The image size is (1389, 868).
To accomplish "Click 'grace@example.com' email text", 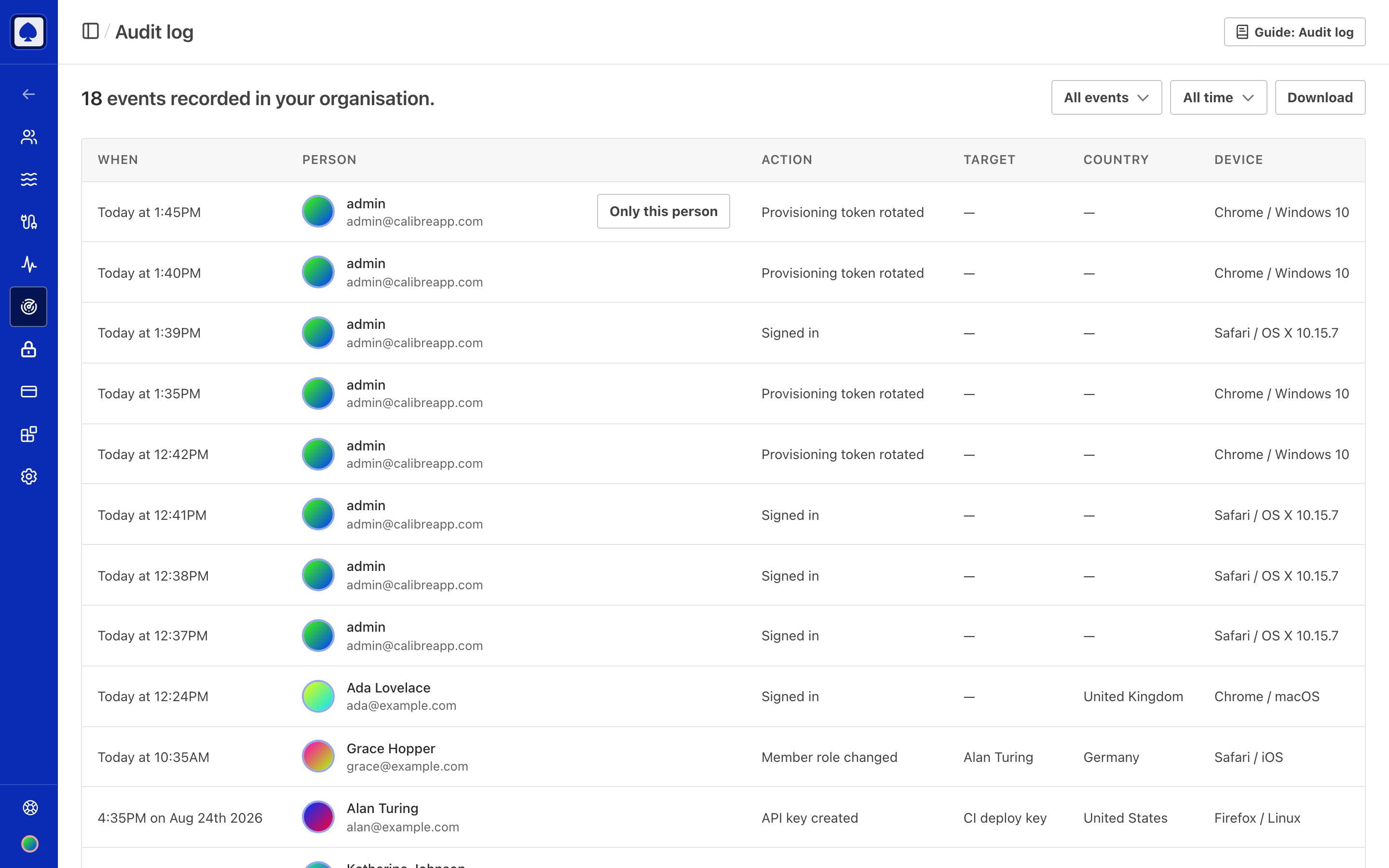I will tap(407, 766).
